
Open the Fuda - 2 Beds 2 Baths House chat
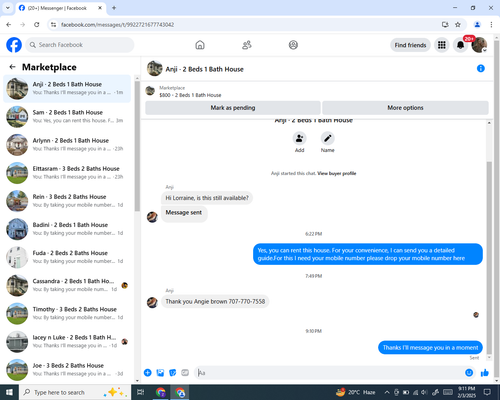coord(67,257)
